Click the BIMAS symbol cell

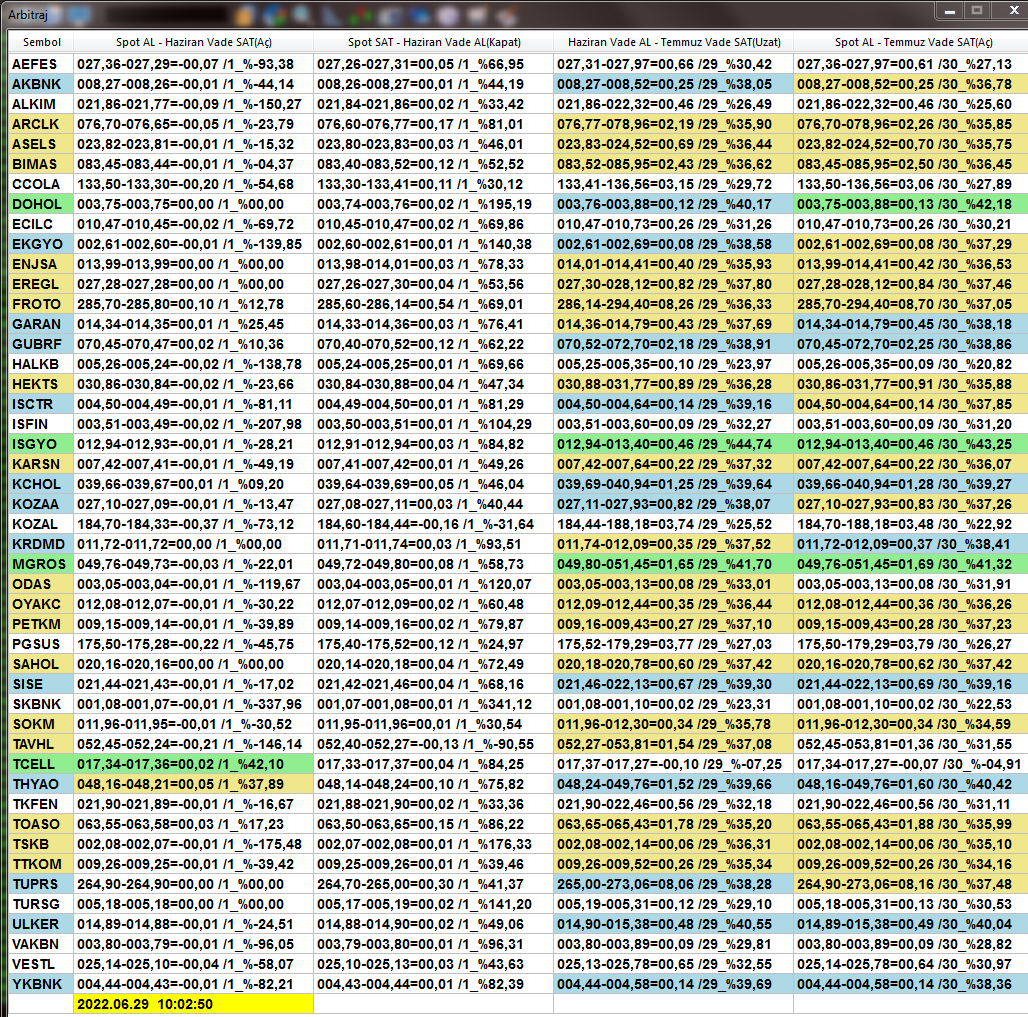(41, 164)
